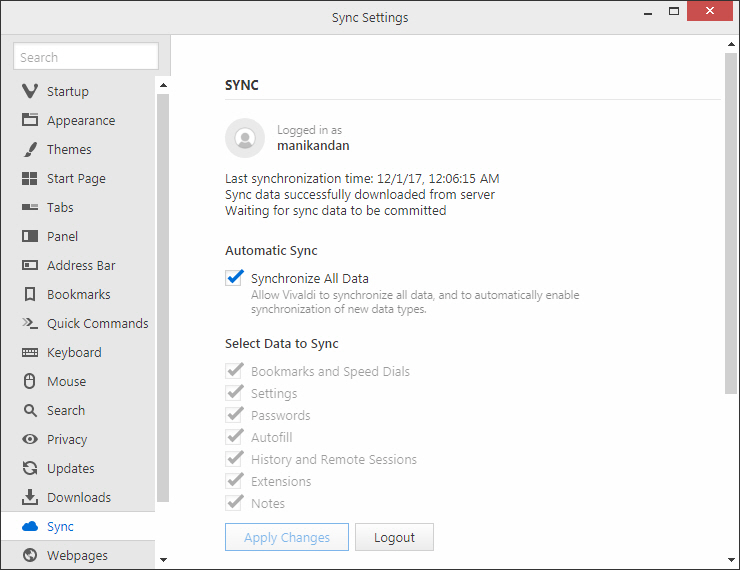Toggle the Autofill sync checkbox
740x570 pixels.
point(235,436)
